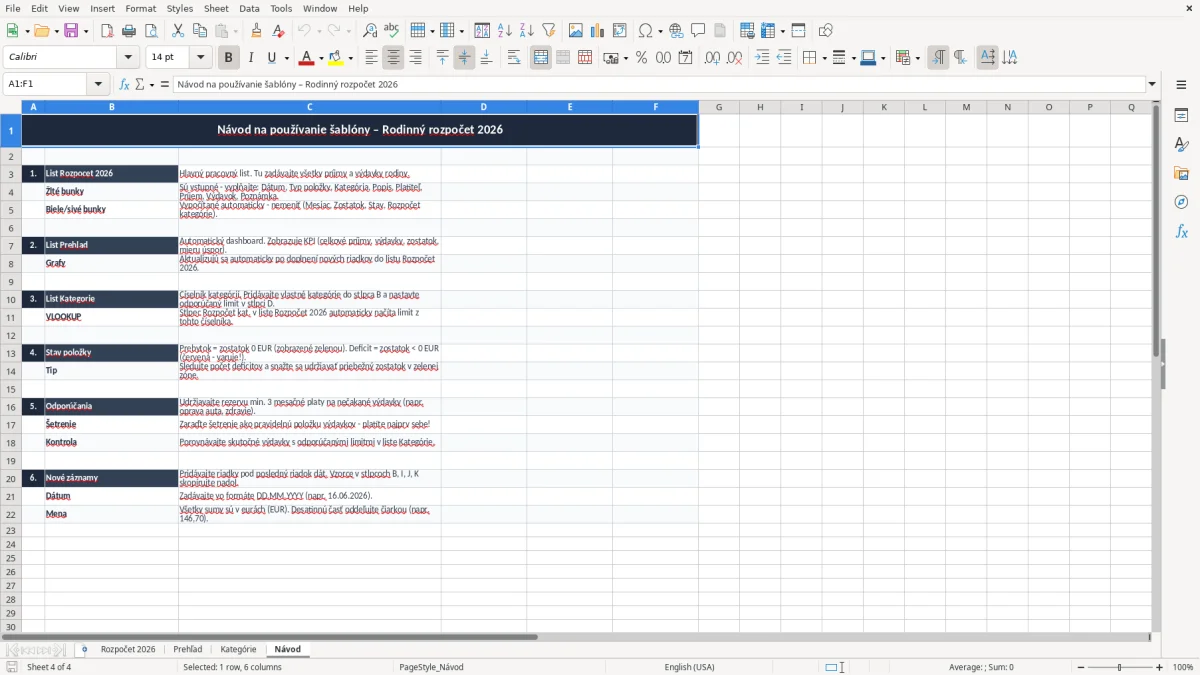Toggle Italic formatting
This screenshot has height=675, width=1200.
[251, 58]
